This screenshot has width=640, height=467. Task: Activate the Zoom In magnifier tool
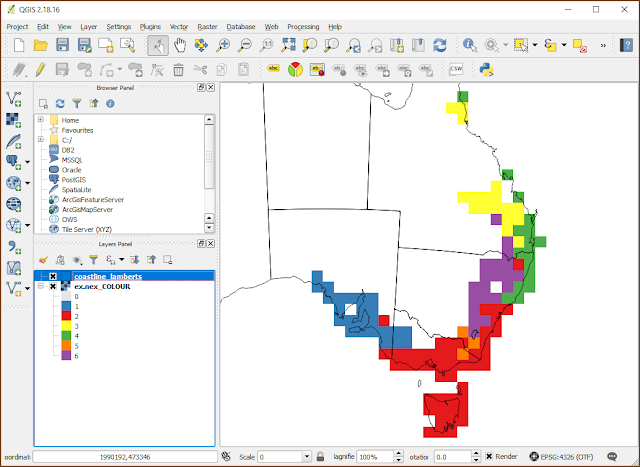(x=223, y=45)
